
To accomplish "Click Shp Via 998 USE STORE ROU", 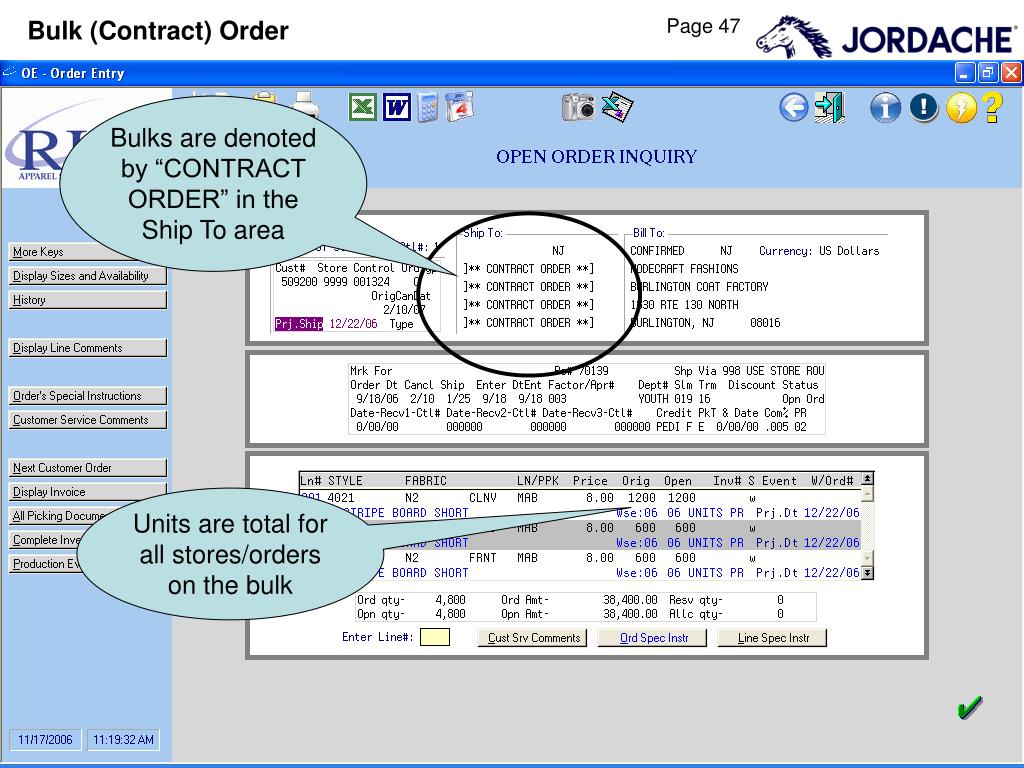I will pyautogui.click(x=749, y=371).
